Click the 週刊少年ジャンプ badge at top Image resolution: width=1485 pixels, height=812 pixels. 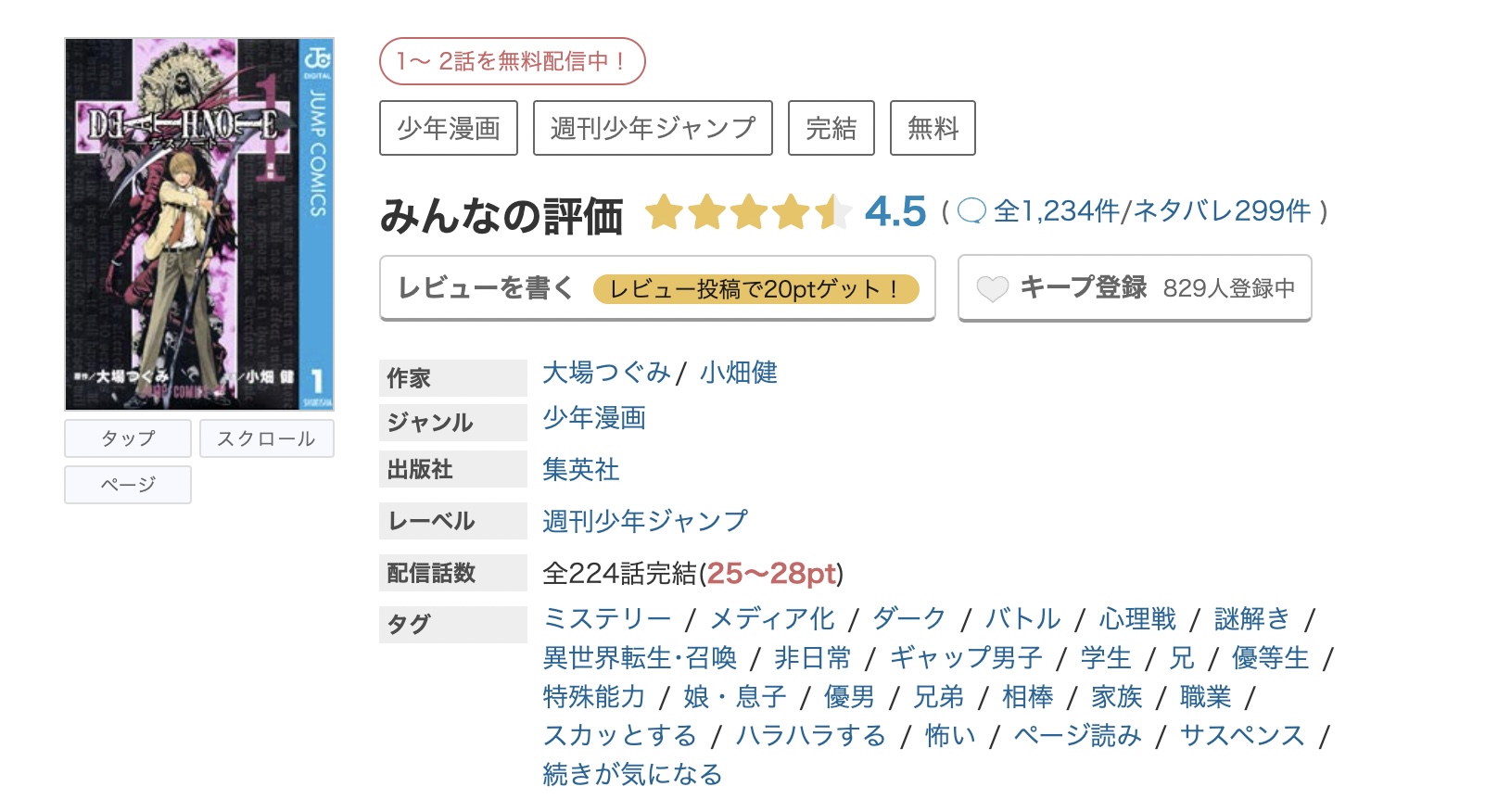click(653, 128)
